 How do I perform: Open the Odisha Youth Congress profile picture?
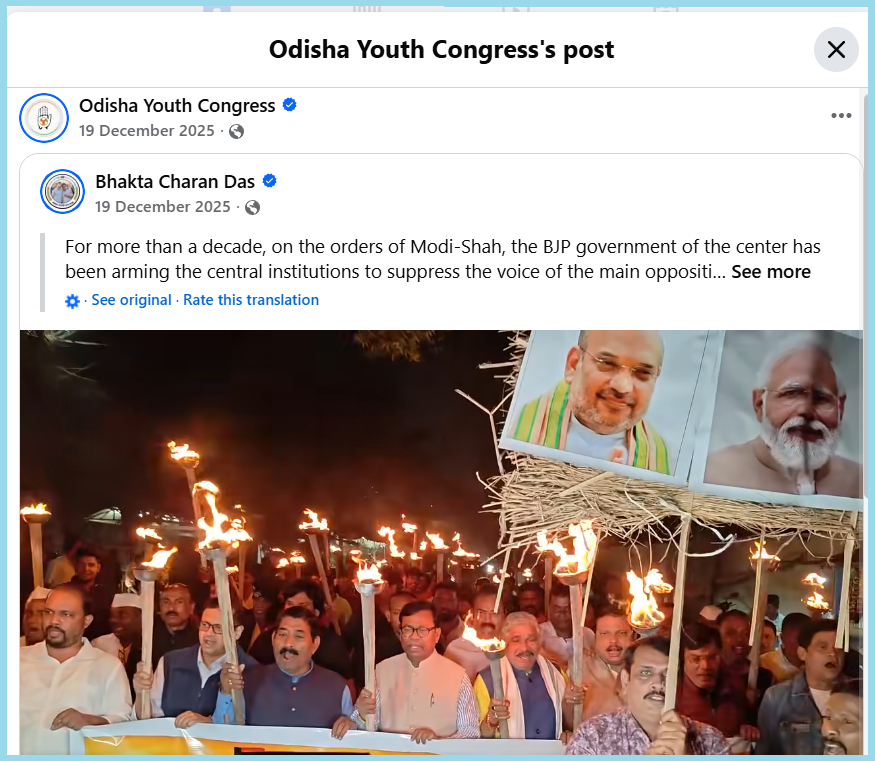[x=44, y=118]
